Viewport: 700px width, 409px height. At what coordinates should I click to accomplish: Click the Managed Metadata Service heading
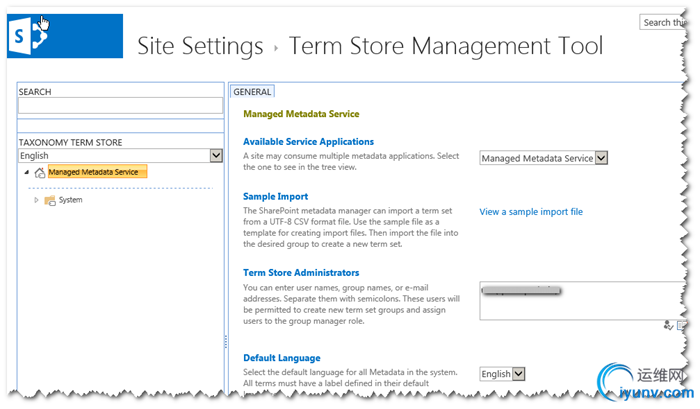point(301,114)
